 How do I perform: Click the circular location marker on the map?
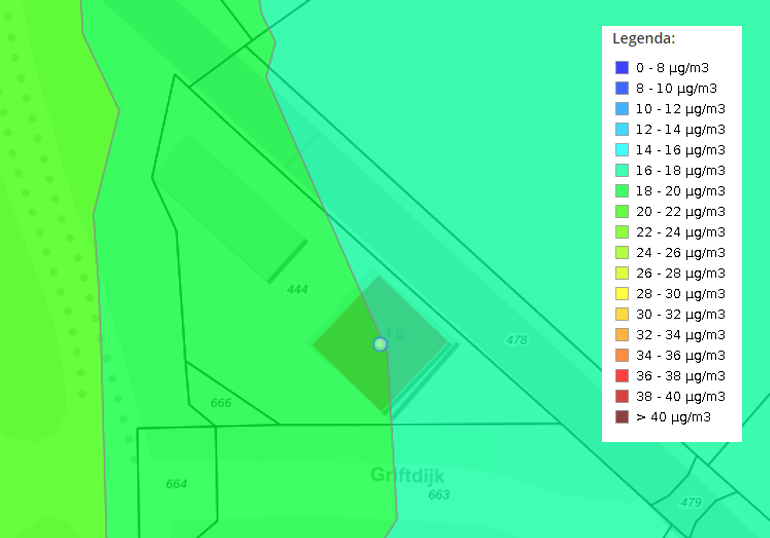380,344
